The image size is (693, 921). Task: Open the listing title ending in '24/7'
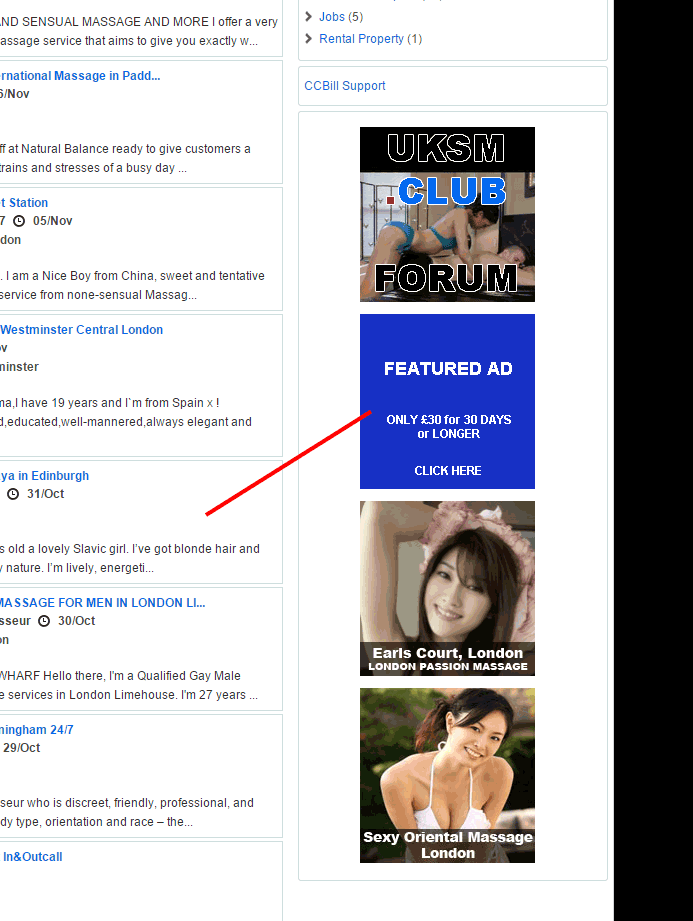37,730
